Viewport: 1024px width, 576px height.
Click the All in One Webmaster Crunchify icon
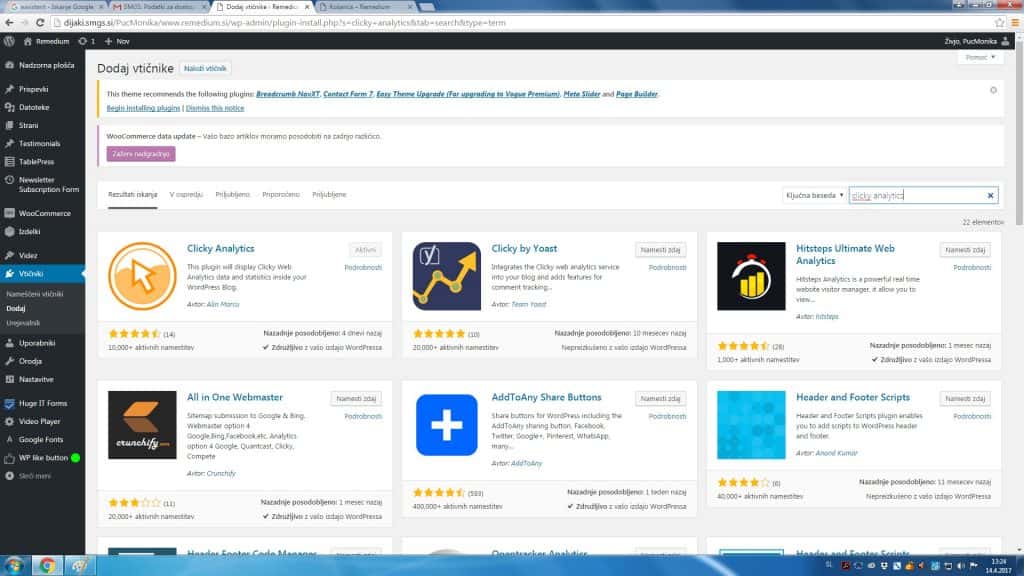[x=142, y=425]
